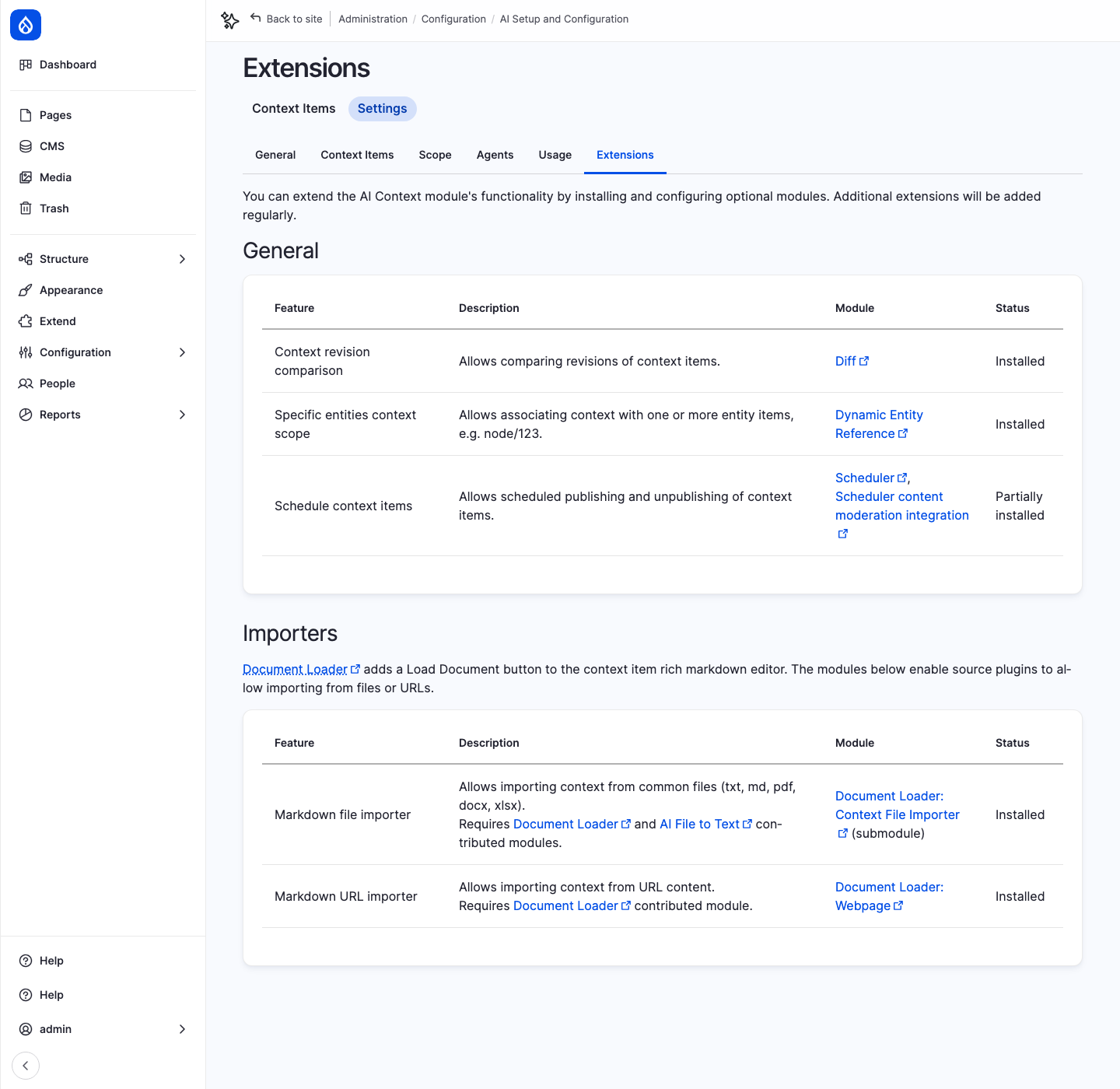Switch to the Scope tab

(435, 155)
